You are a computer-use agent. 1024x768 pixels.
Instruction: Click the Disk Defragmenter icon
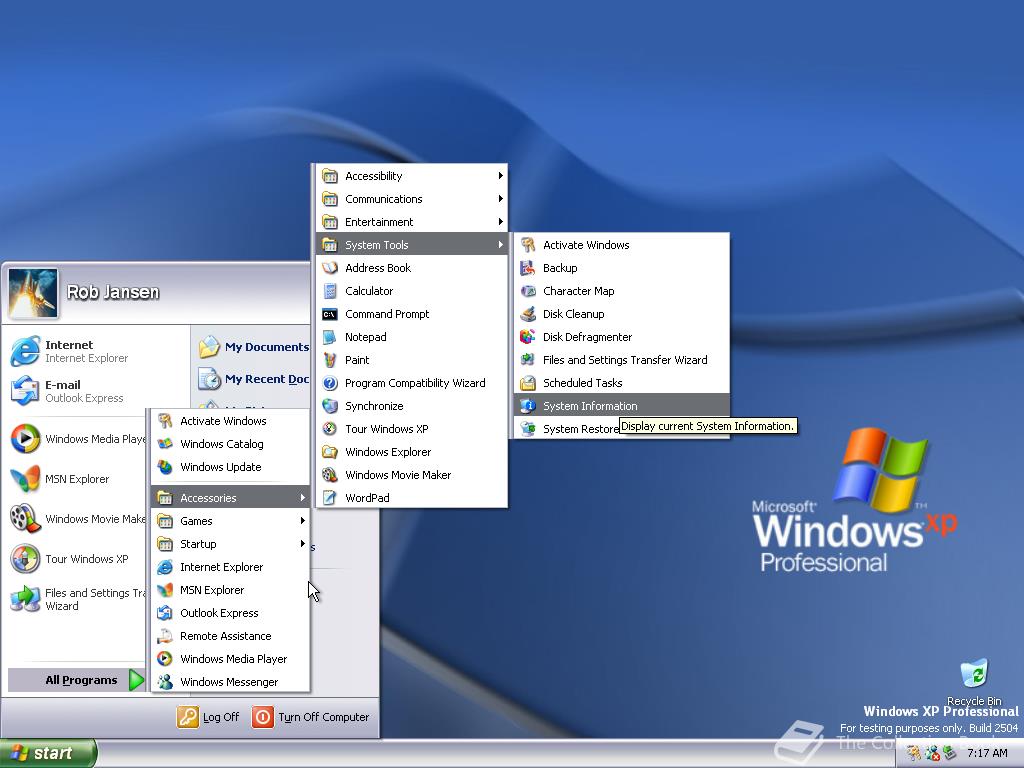coord(528,336)
